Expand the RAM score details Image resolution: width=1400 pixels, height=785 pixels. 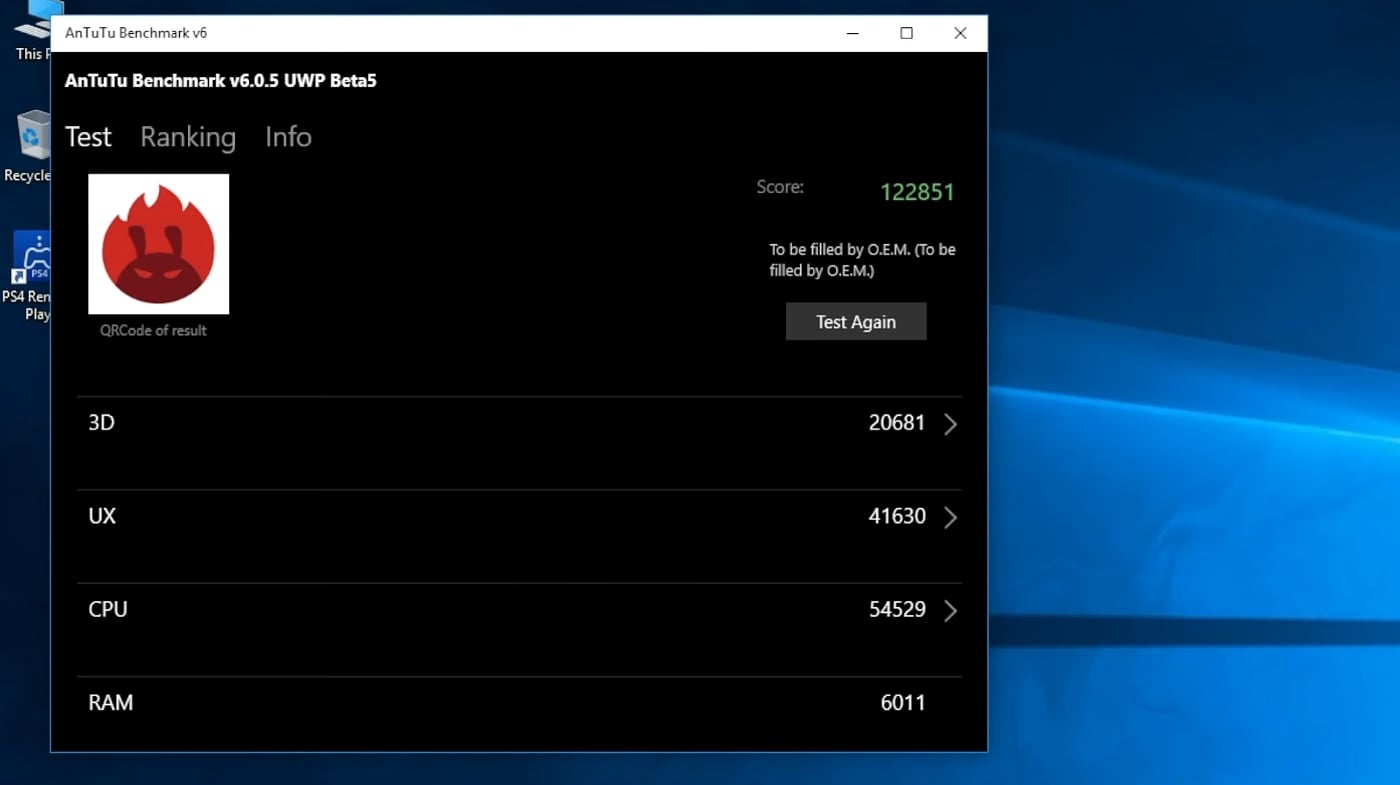(x=949, y=703)
